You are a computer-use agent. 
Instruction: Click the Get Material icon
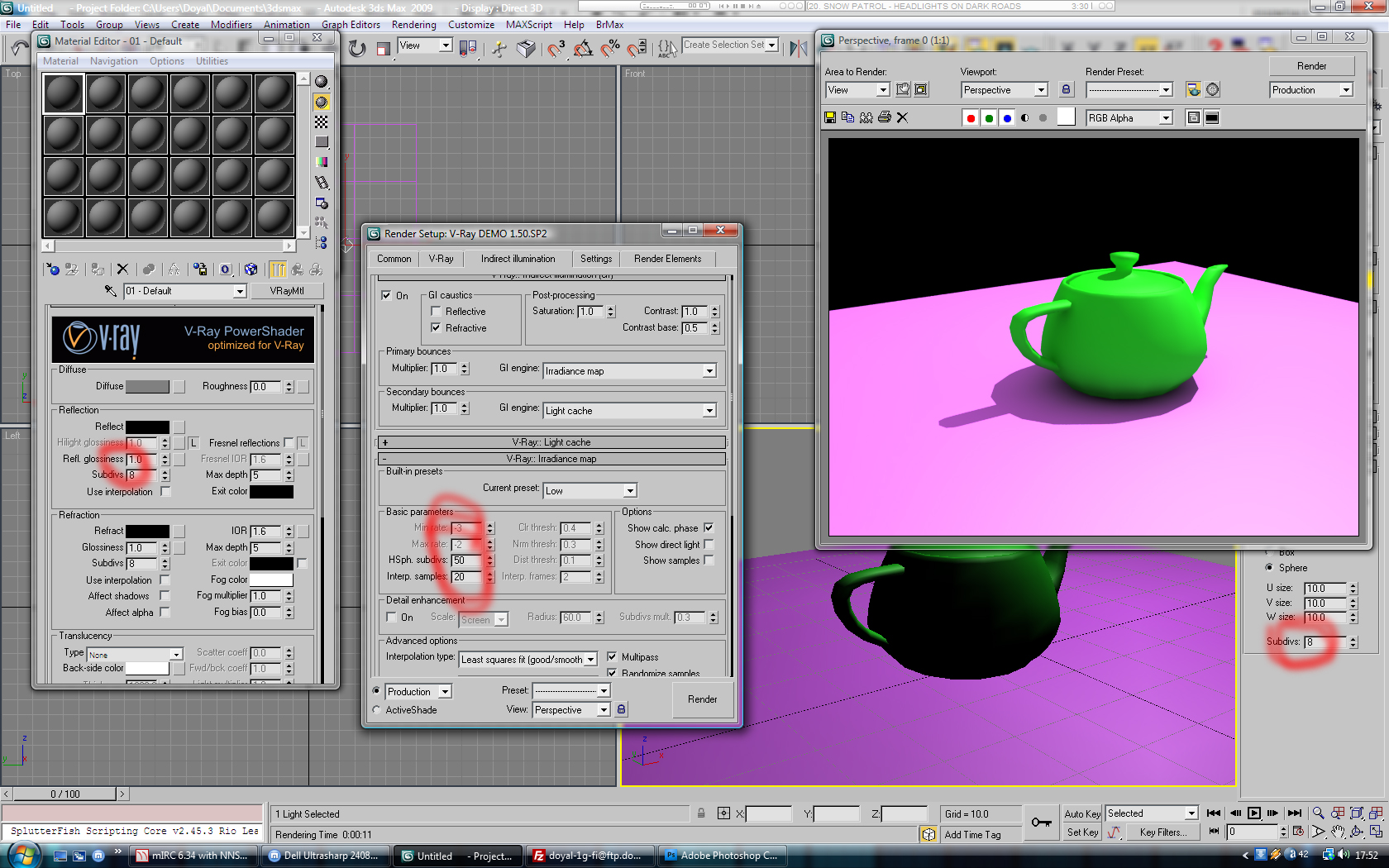tap(53, 269)
